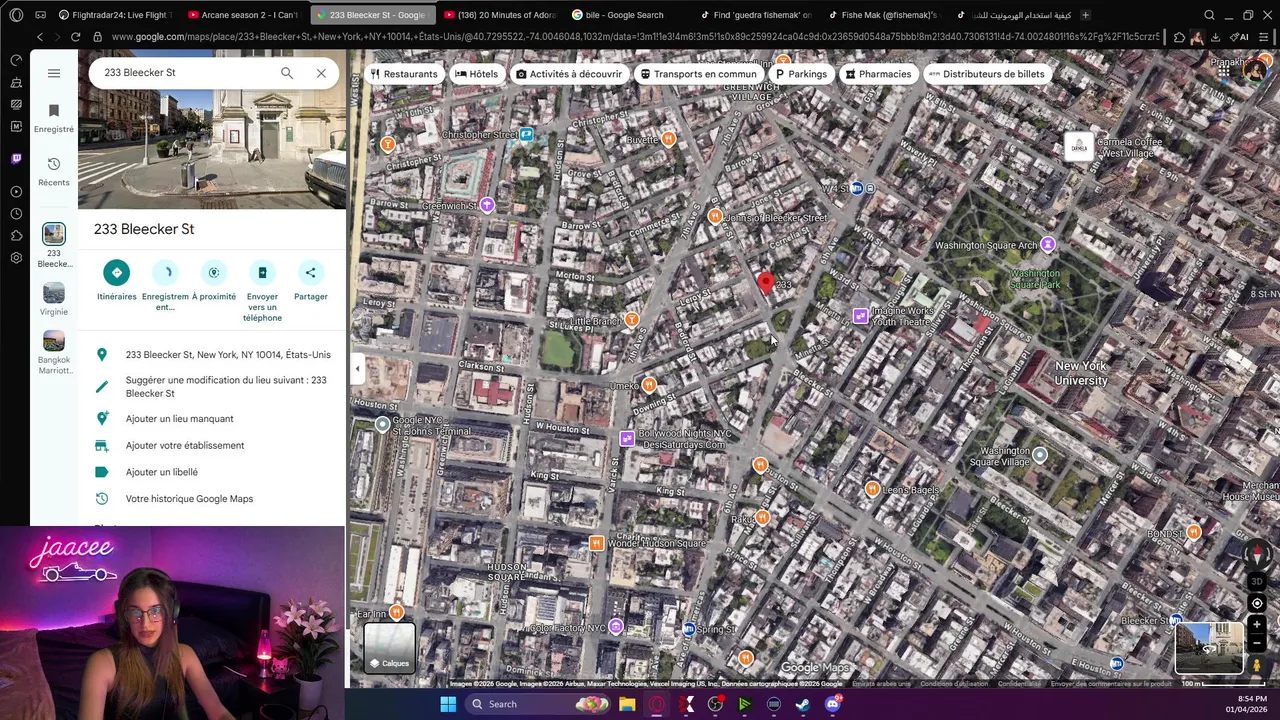This screenshot has width=1280, height=720.
Task: Open the Calques layers switcher
Action: click(390, 646)
